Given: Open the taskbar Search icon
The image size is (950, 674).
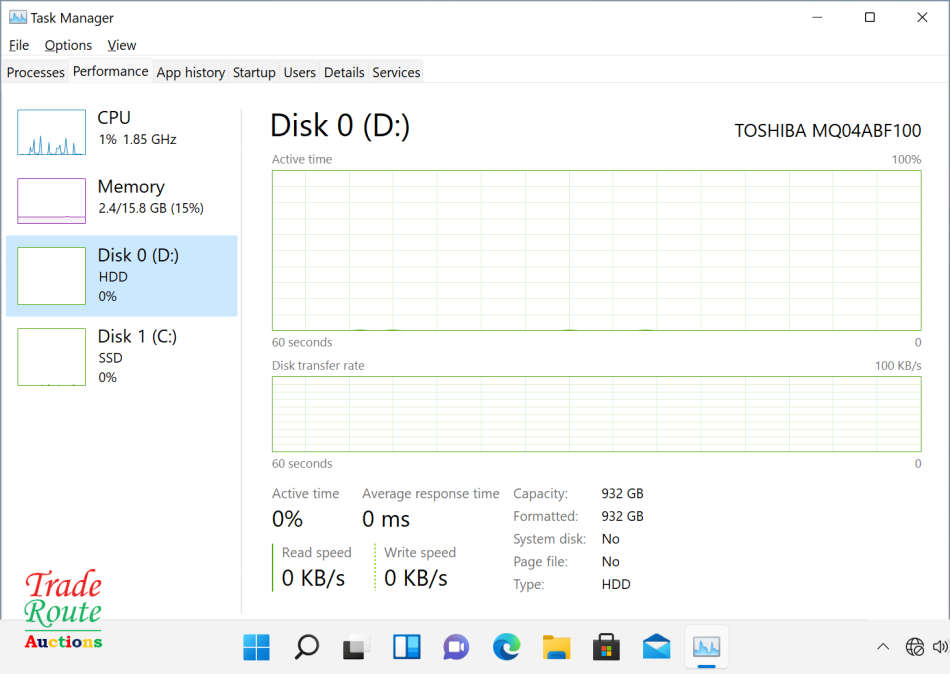Looking at the screenshot, I should click(306, 647).
